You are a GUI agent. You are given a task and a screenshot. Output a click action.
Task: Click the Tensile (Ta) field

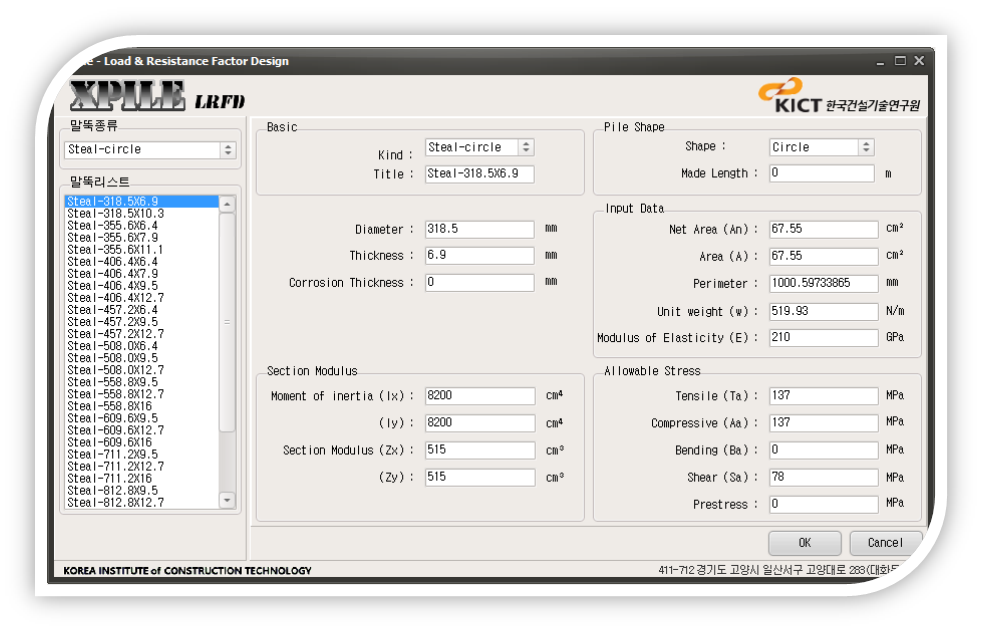[x=824, y=396]
